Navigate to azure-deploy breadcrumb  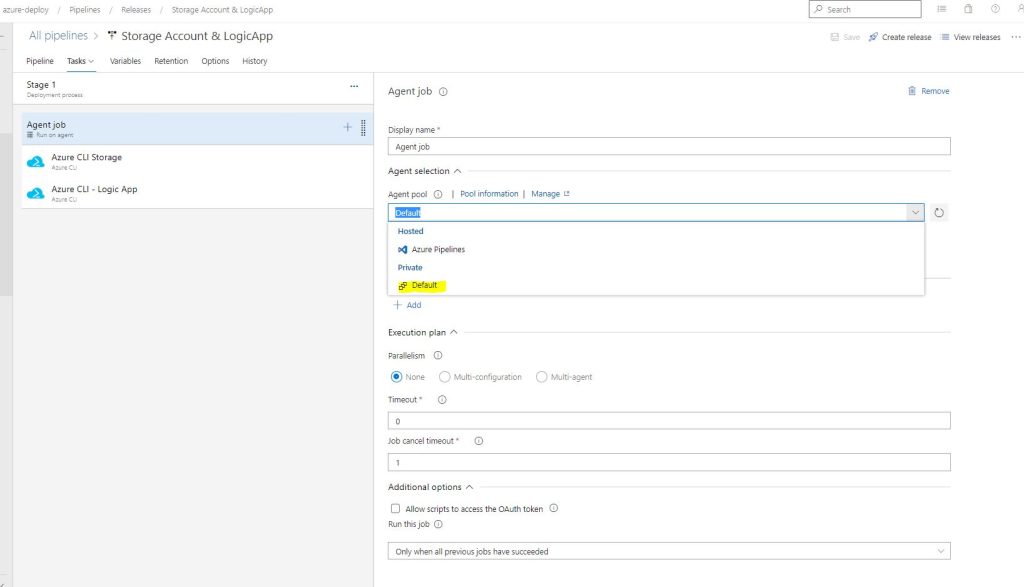tap(25, 10)
